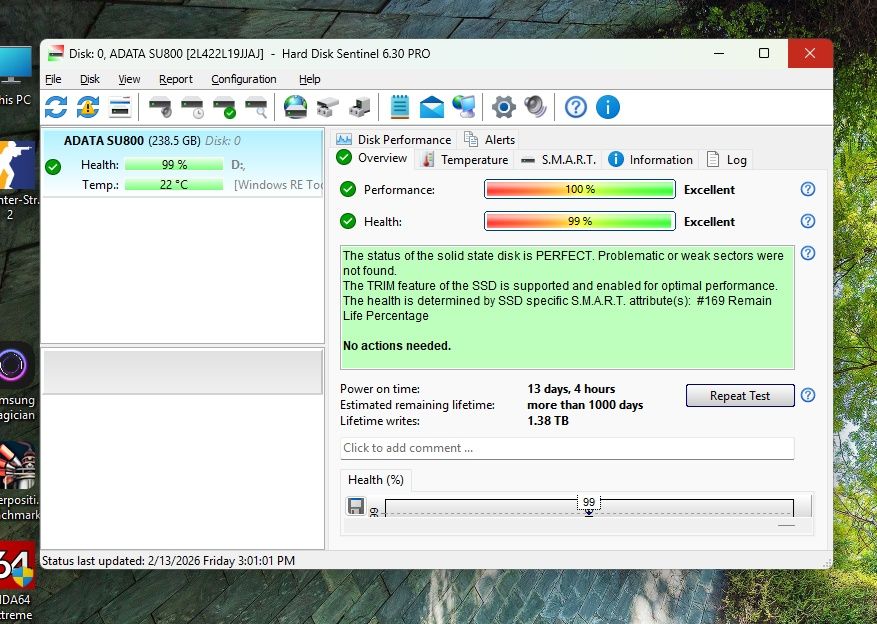
Task: Click the 'more than 1000 days' value
Action: tap(585, 405)
